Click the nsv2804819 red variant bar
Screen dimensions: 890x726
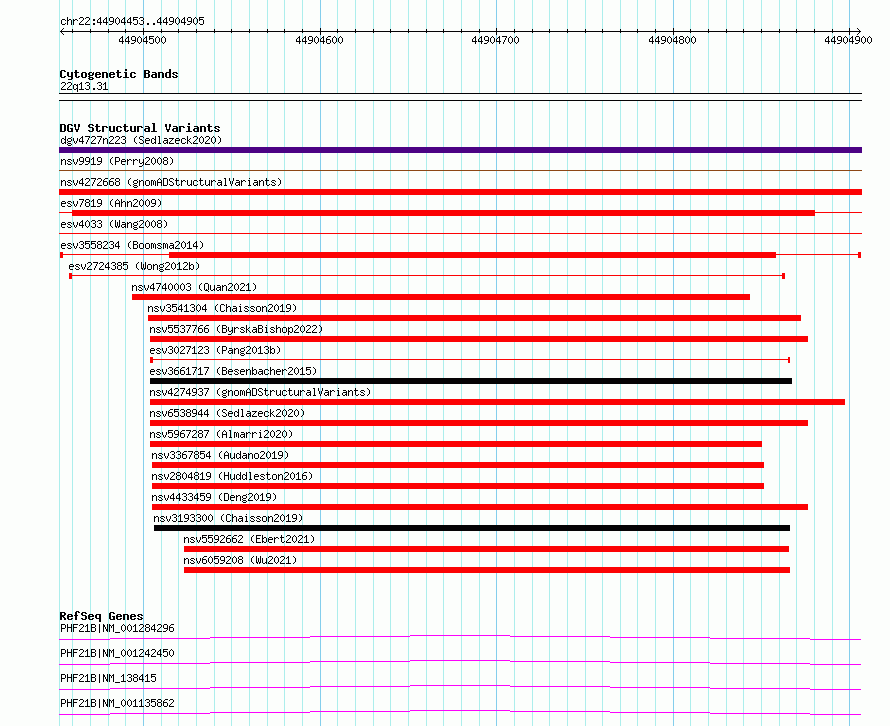[x=458, y=486]
